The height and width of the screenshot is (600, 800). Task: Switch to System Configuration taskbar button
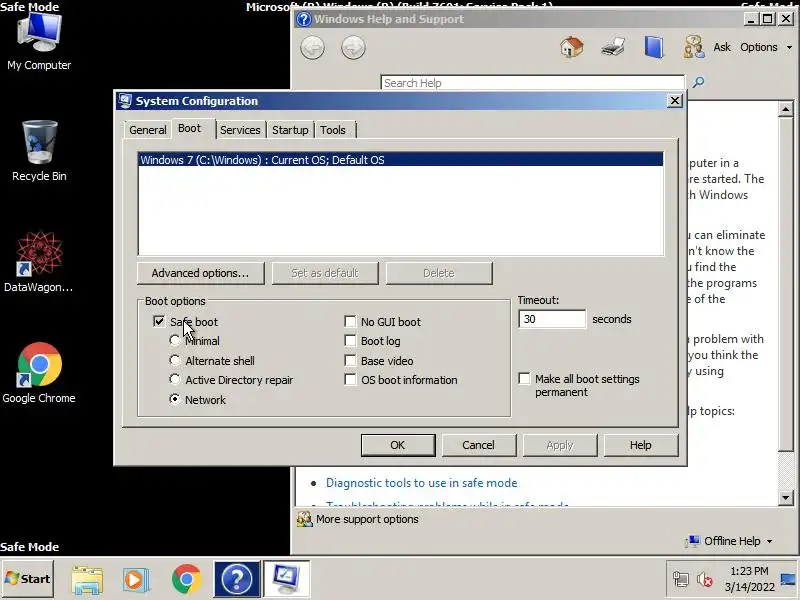(x=286, y=579)
